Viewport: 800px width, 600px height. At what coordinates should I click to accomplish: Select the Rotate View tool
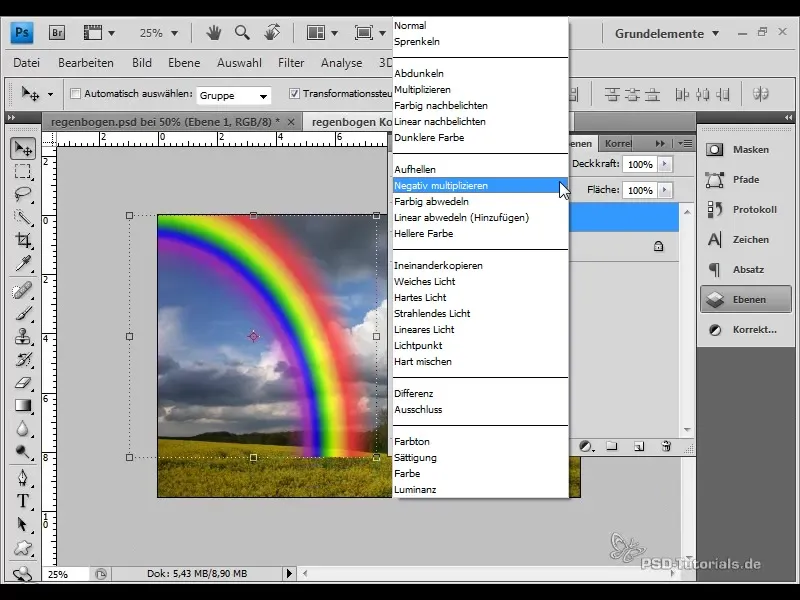272,33
